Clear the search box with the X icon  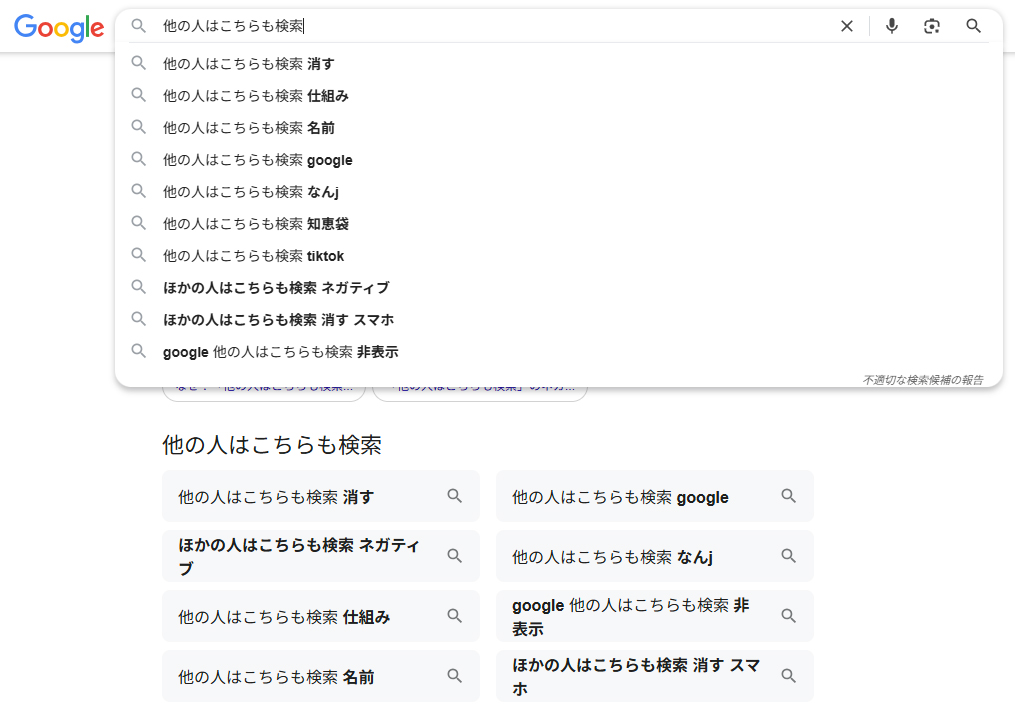[x=847, y=26]
